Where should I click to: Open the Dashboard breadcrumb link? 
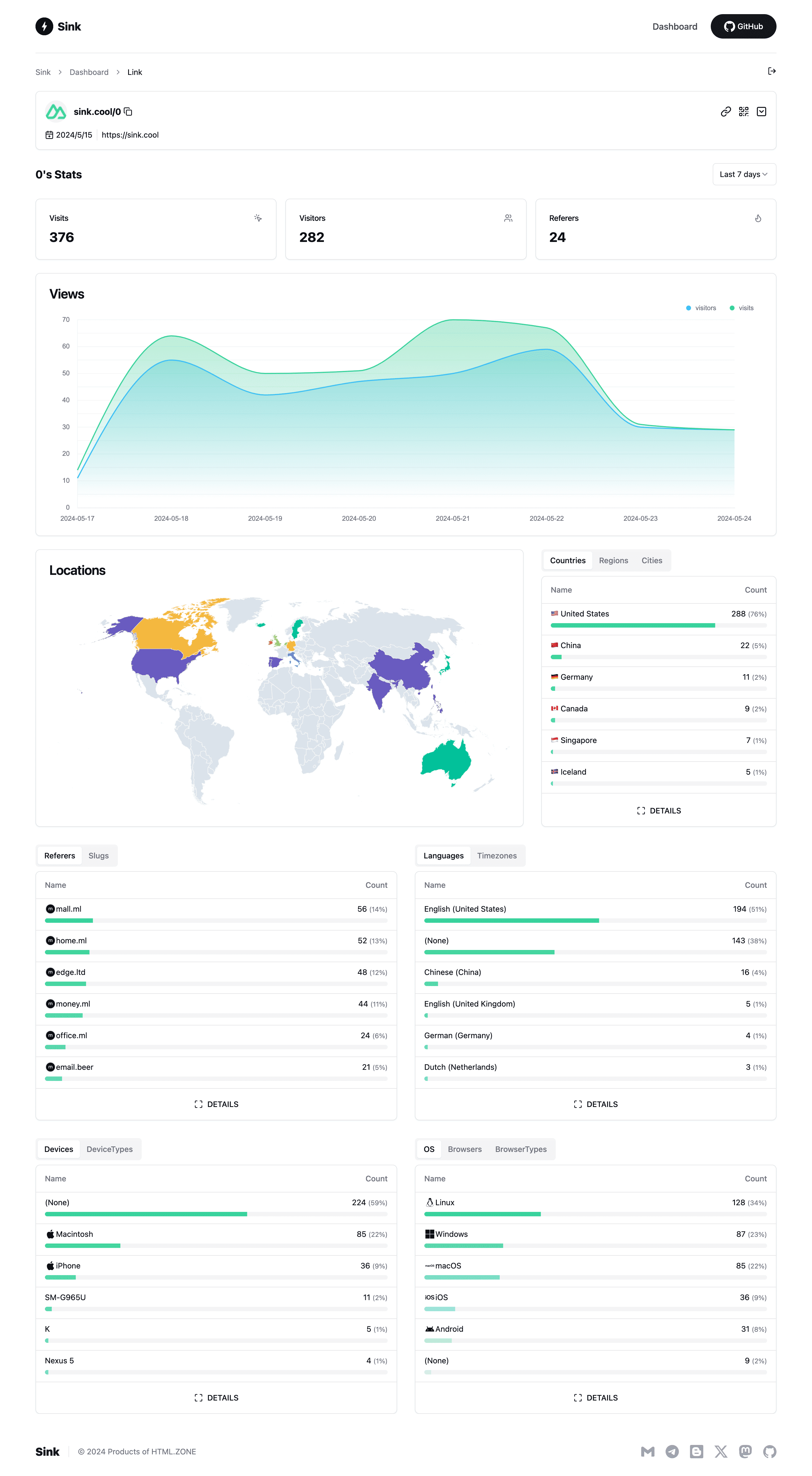pos(89,72)
